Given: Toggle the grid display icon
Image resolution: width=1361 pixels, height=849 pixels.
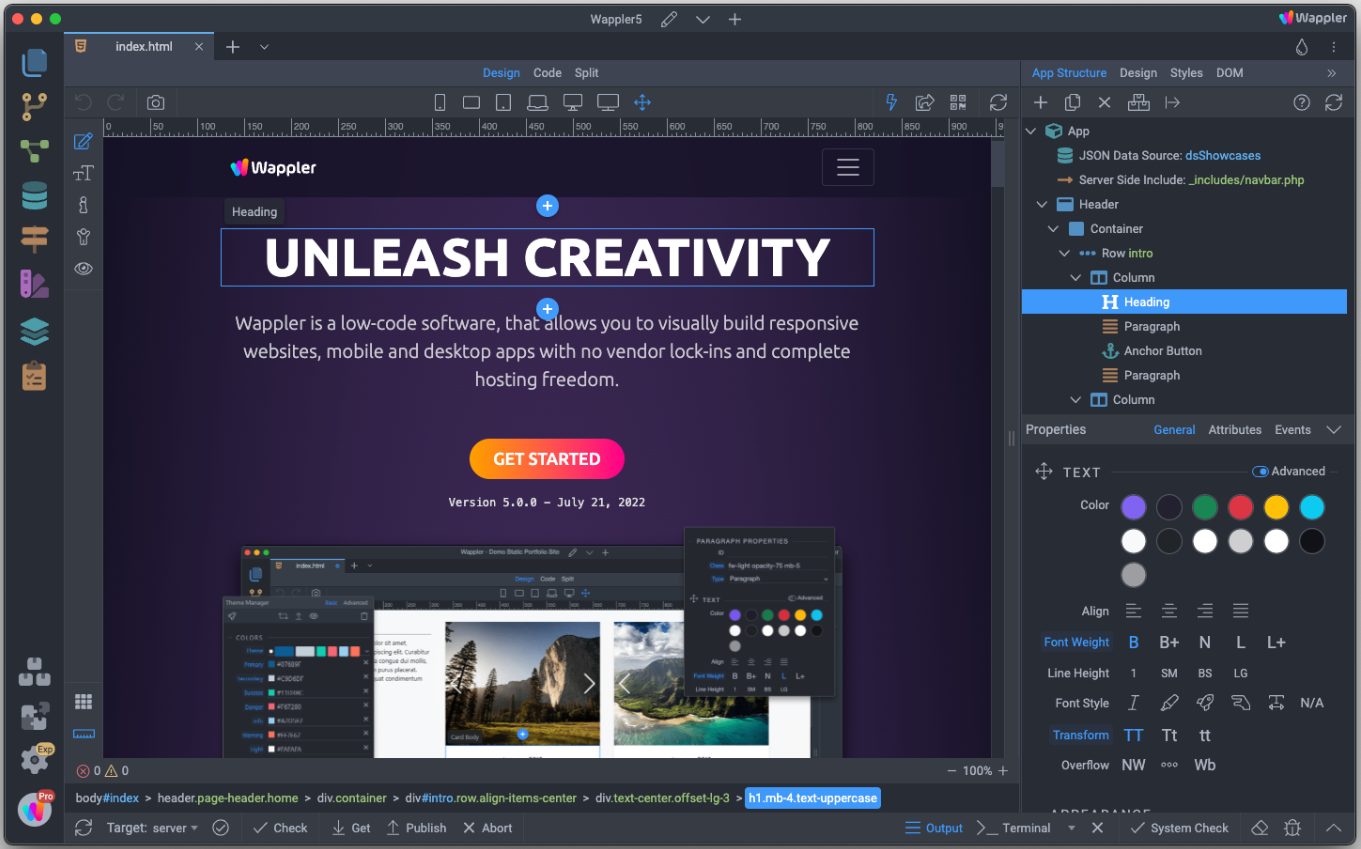Looking at the screenshot, I should pyautogui.click(x=84, y=702).
